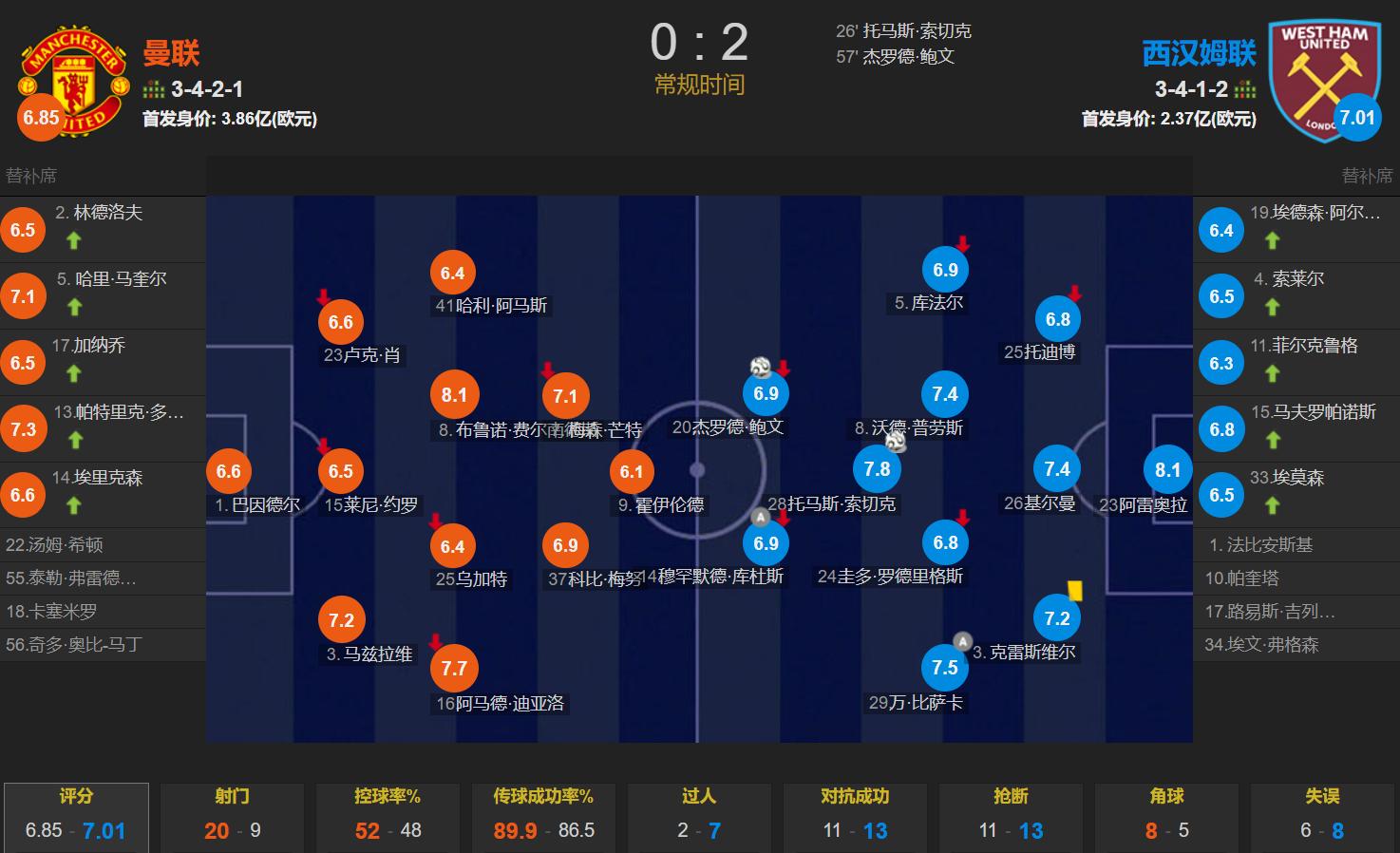Click 8.1 rating bubble of 布鲁诺·费尔南德斯
The image size is (1400, 853).
click(454, 395)
